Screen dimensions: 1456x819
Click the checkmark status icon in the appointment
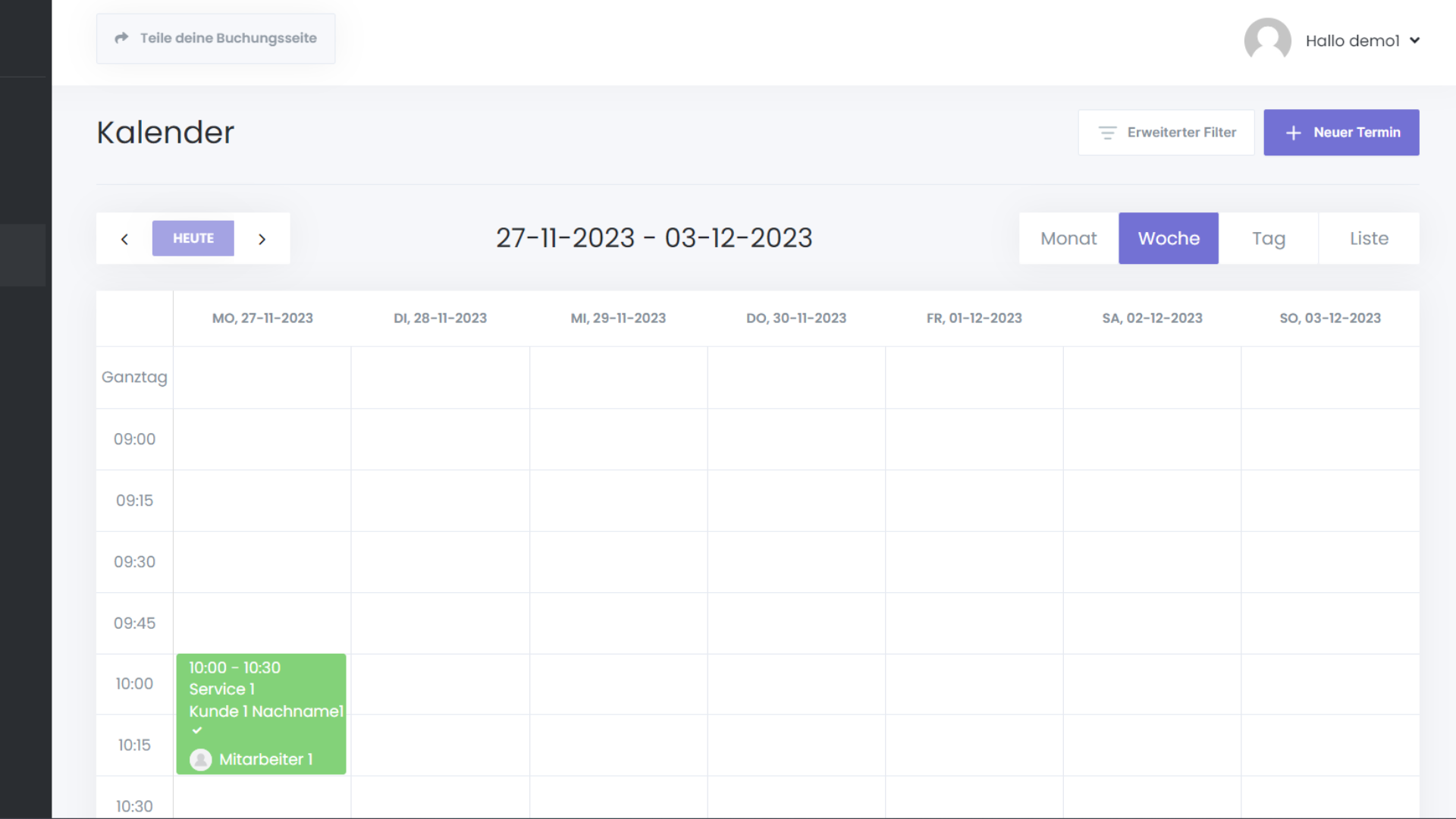(x=197, y=730)
